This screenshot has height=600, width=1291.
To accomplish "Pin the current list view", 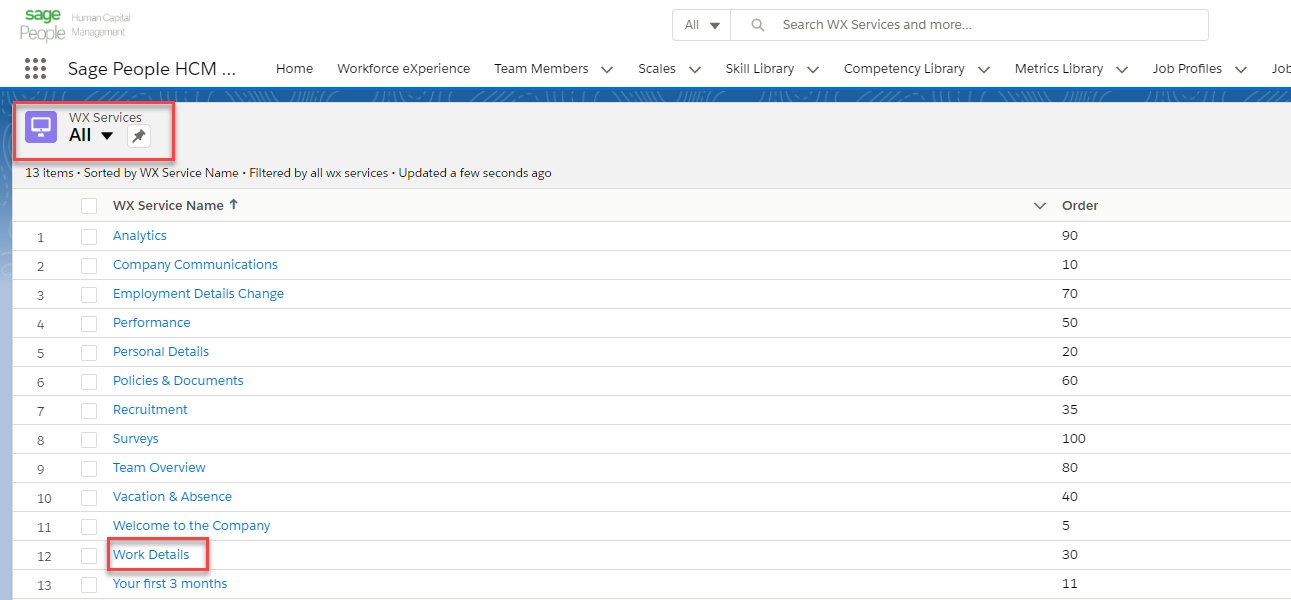I will pos(139,136).
